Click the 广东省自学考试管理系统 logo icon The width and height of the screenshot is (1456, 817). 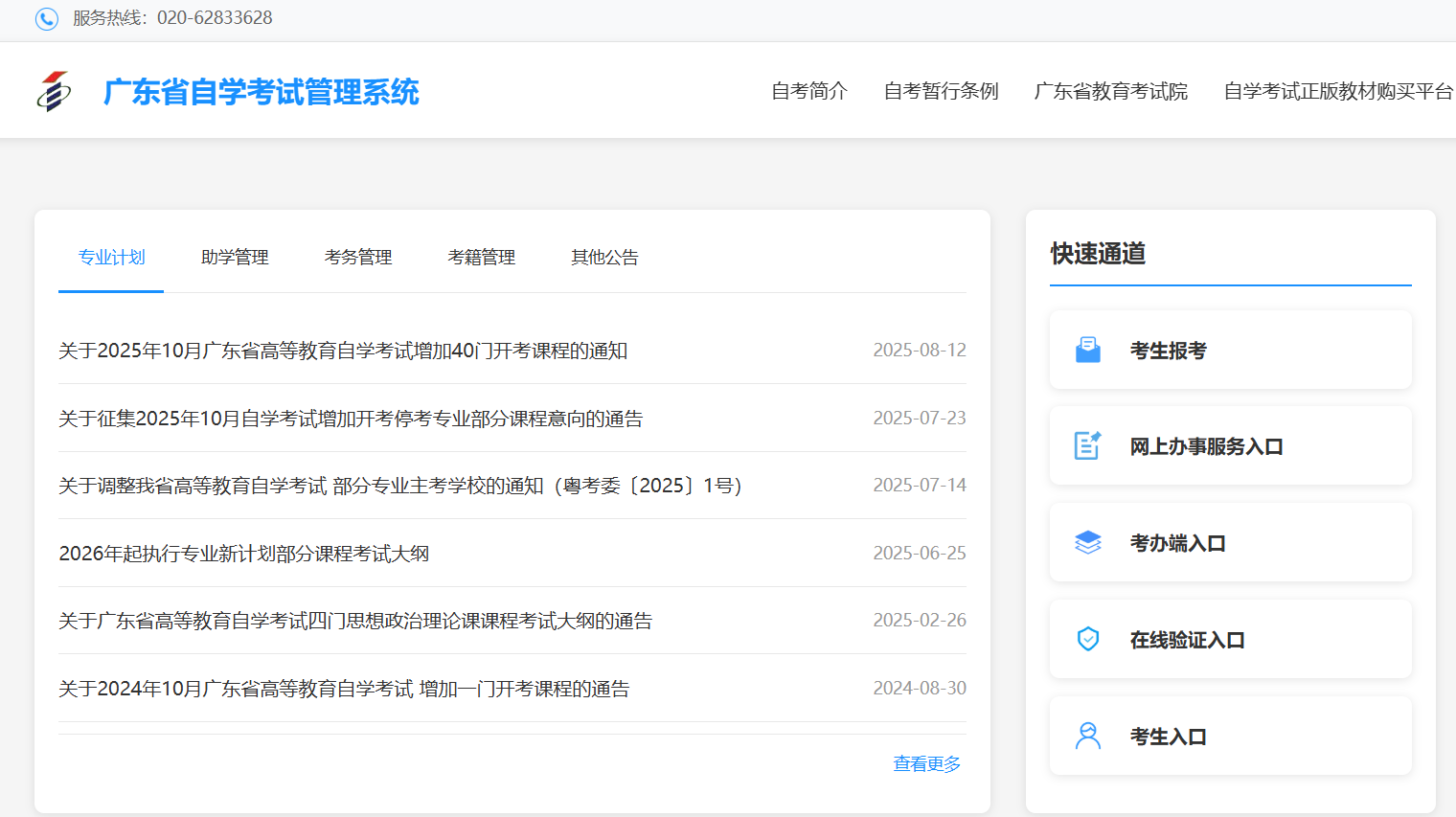point(55,90)
